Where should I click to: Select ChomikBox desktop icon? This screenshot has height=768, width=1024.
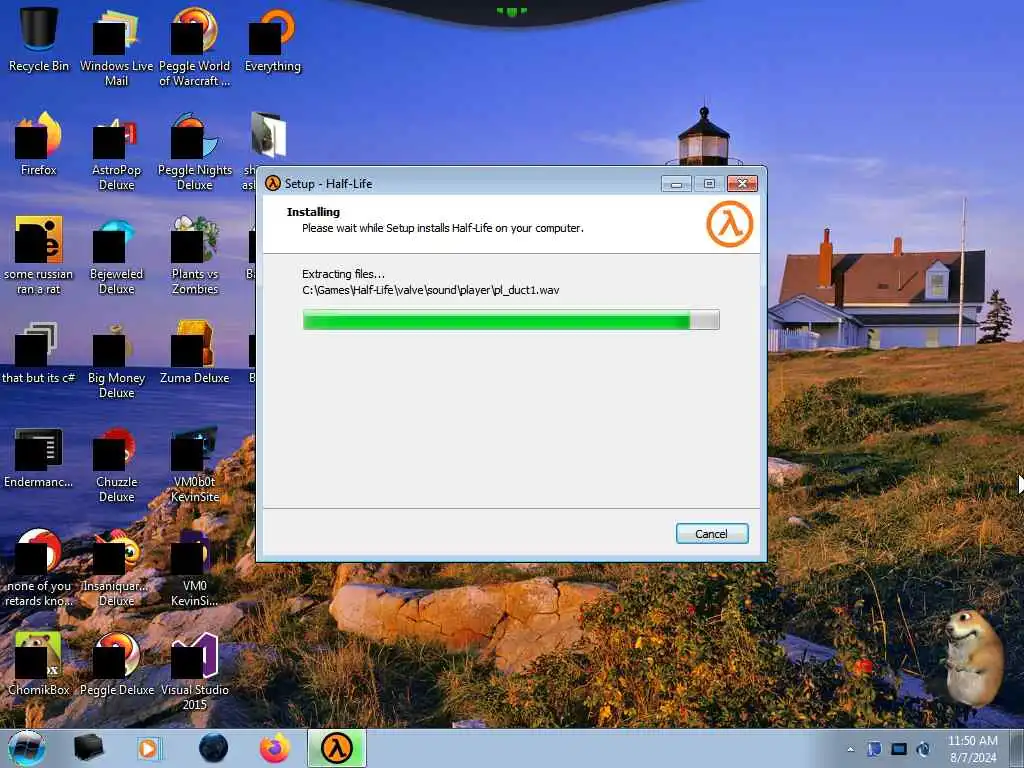(39, 663)
